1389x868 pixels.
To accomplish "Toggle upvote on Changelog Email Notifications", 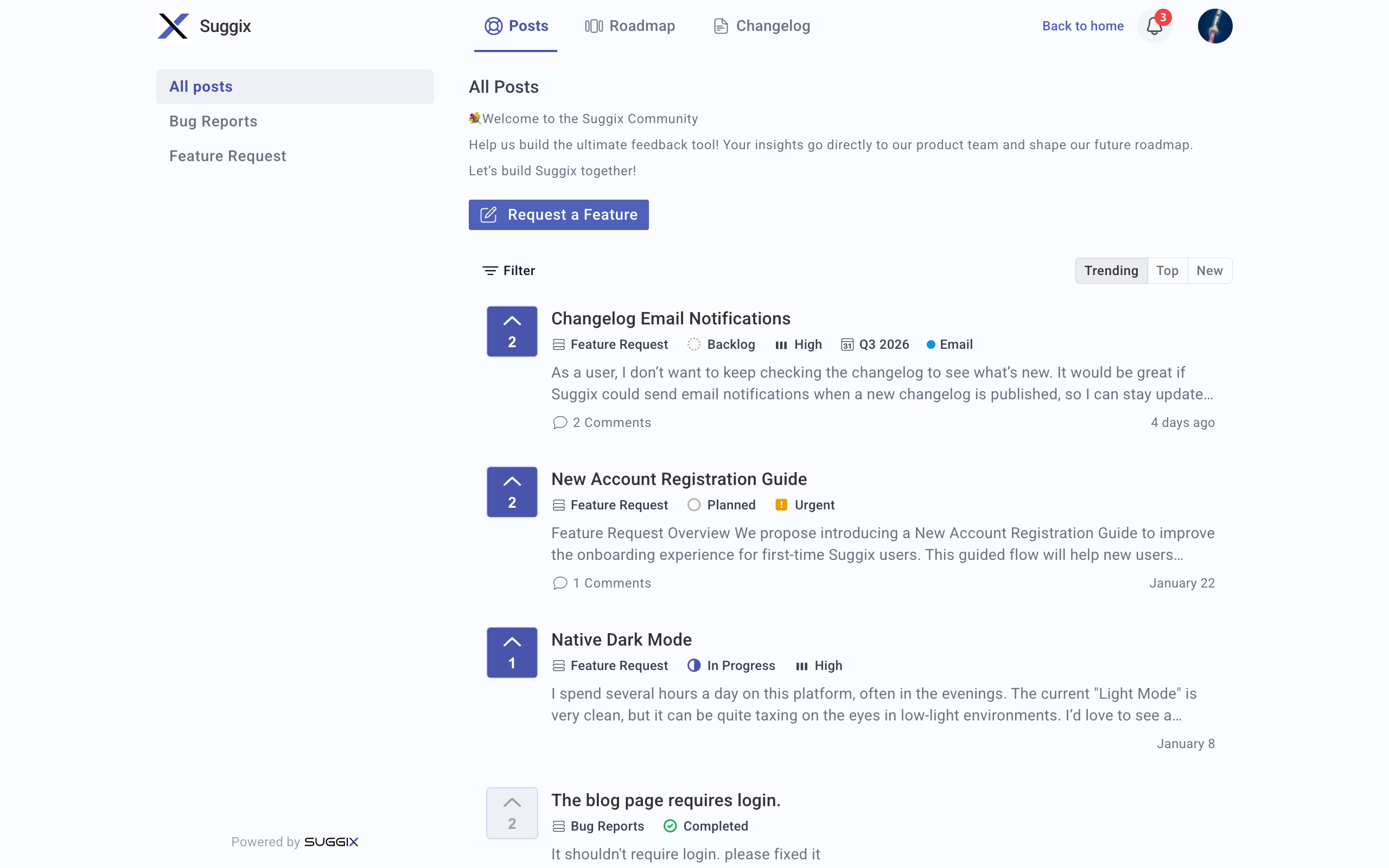I will (512, 331).
